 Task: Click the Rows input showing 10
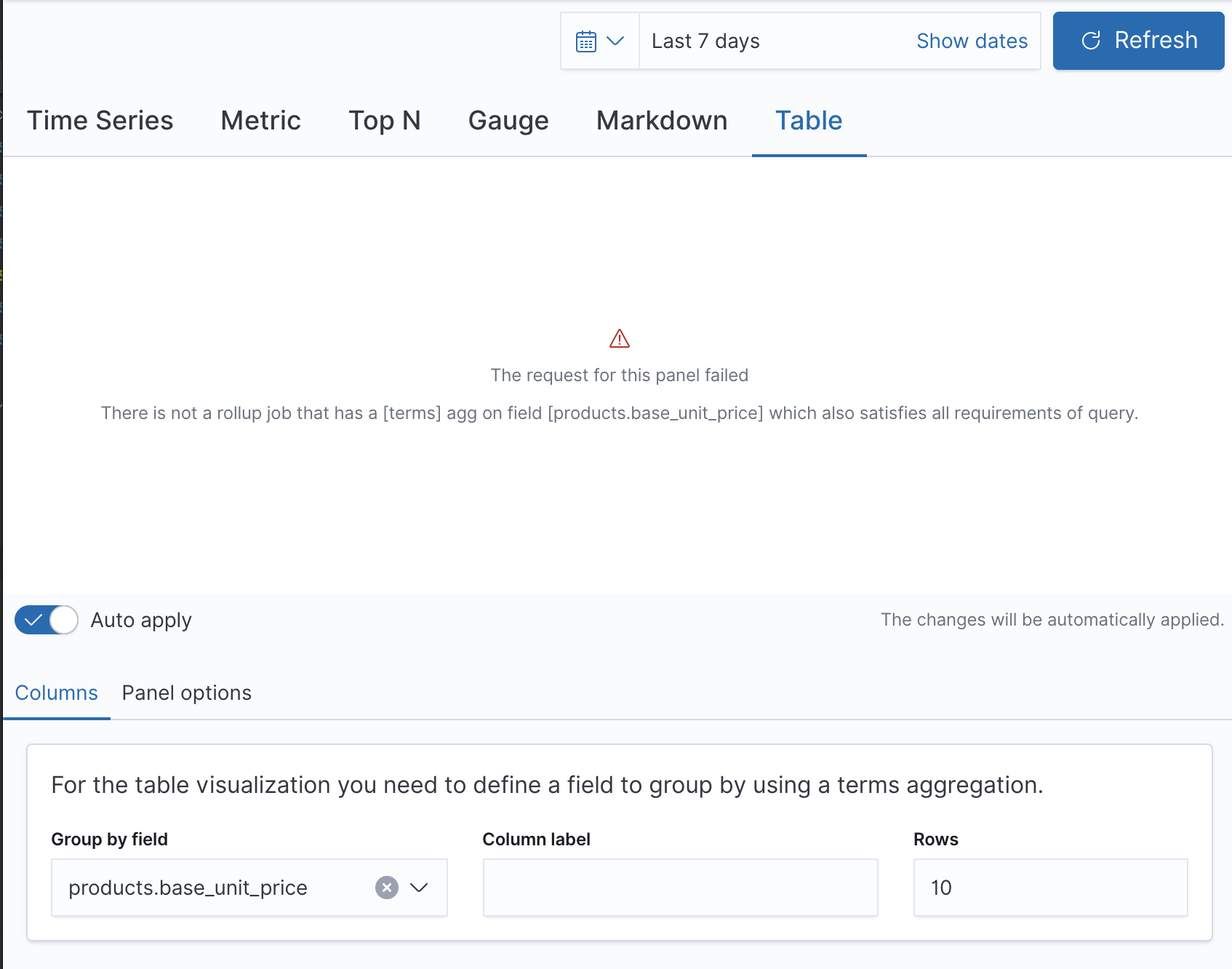click(x=1050, y=887)
